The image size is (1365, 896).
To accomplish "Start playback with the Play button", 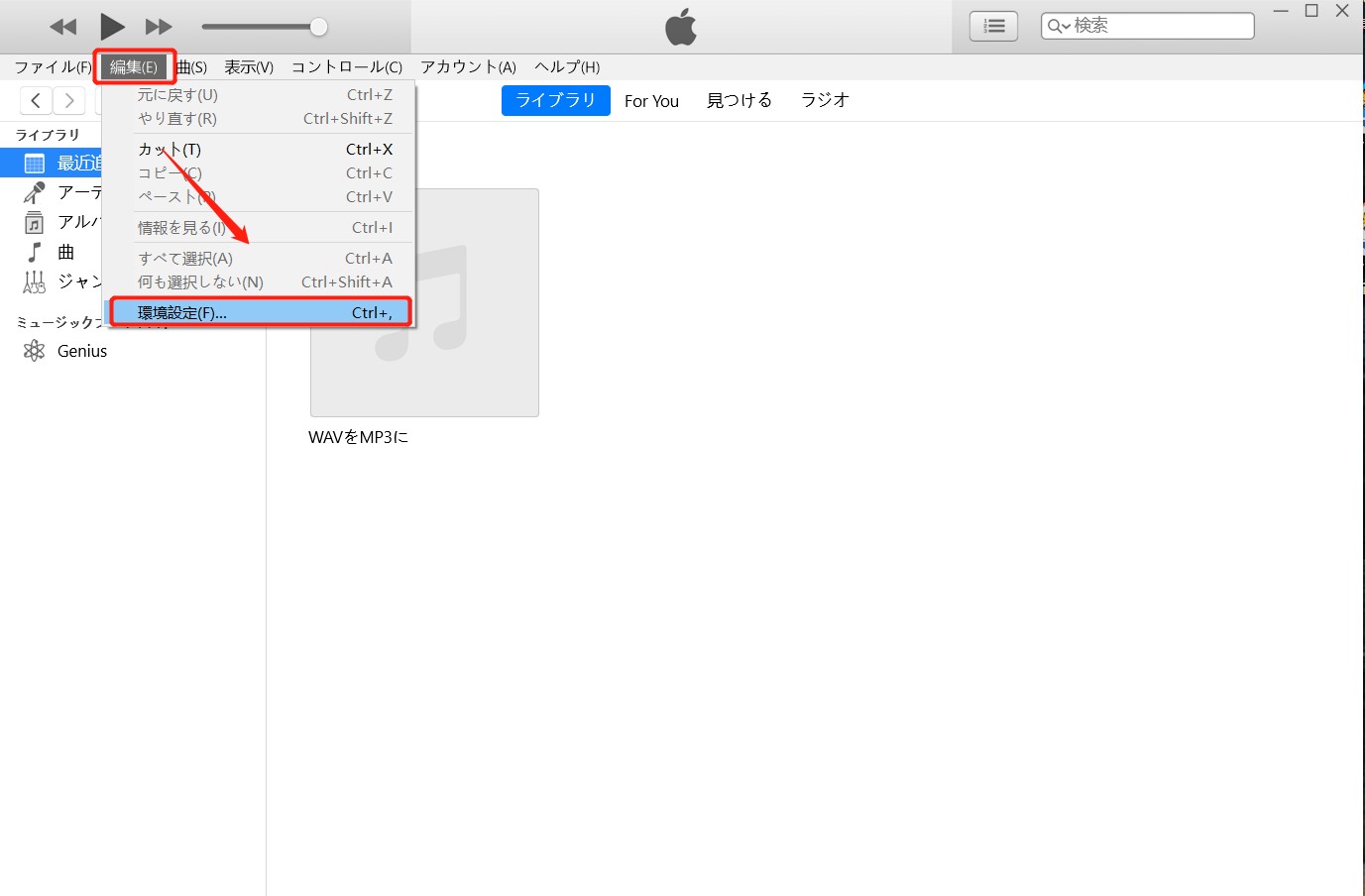I will [112, 27].
